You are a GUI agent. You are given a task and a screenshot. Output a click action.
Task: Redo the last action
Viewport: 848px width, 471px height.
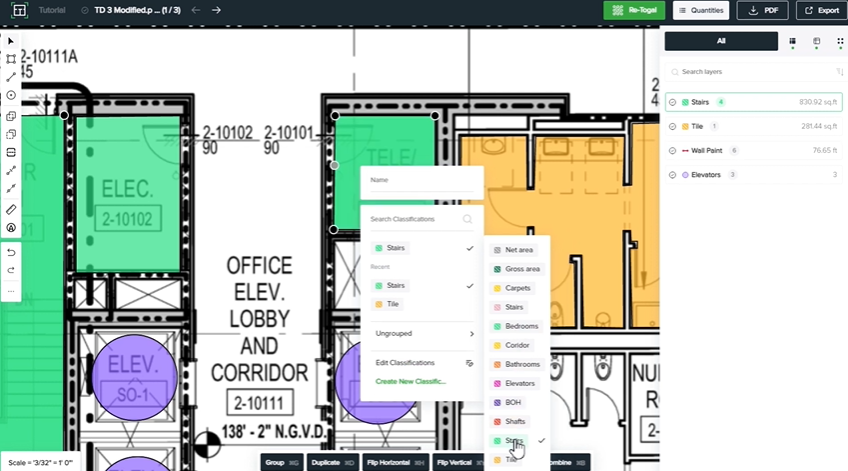[x=11, y=270]
